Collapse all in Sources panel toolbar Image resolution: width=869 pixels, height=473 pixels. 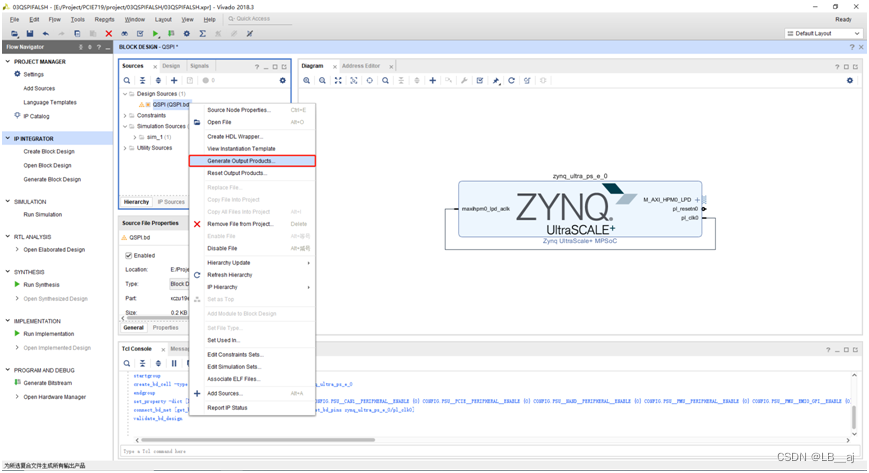point(142,80)
